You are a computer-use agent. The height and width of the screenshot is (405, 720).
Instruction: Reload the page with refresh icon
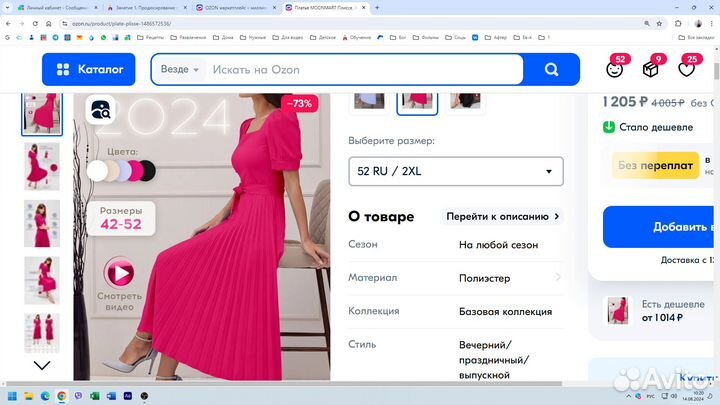[x=35, y=23]
